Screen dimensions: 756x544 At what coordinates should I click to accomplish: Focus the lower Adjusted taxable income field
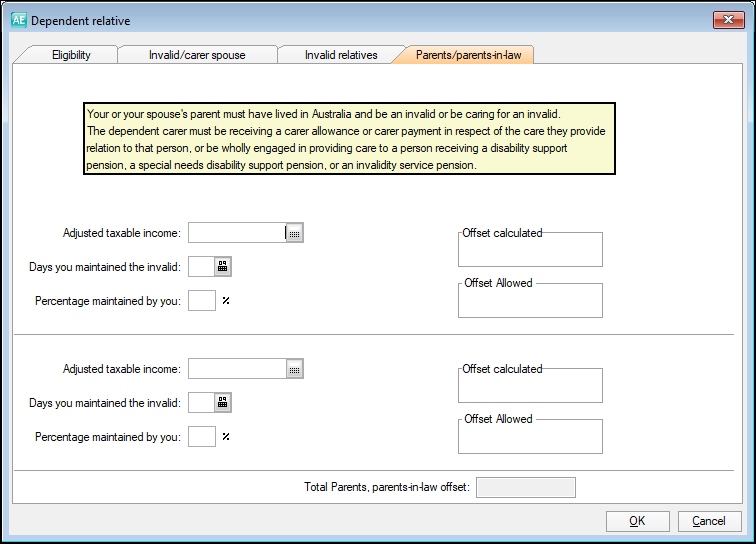click(237, 369)
